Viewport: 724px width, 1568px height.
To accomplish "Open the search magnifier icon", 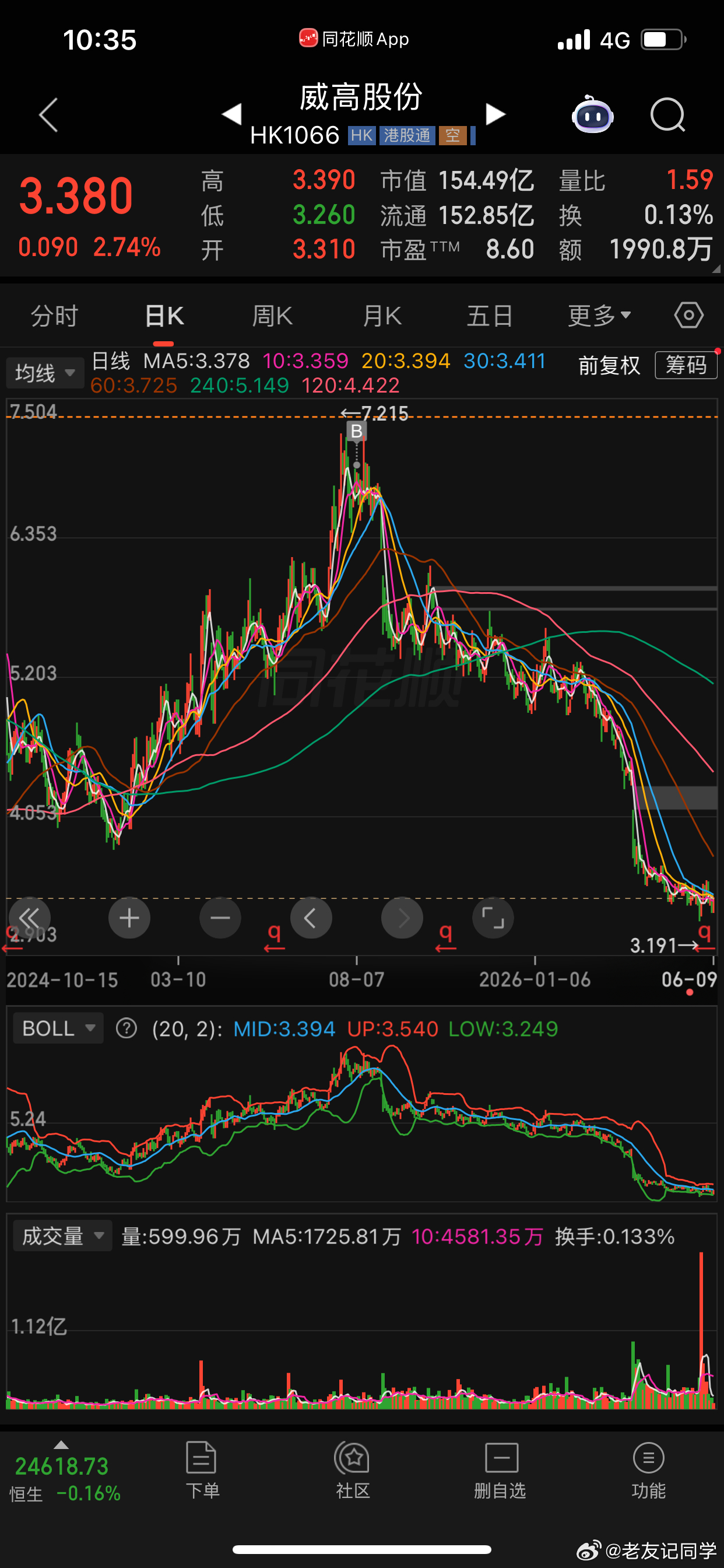I will (667, 114).
